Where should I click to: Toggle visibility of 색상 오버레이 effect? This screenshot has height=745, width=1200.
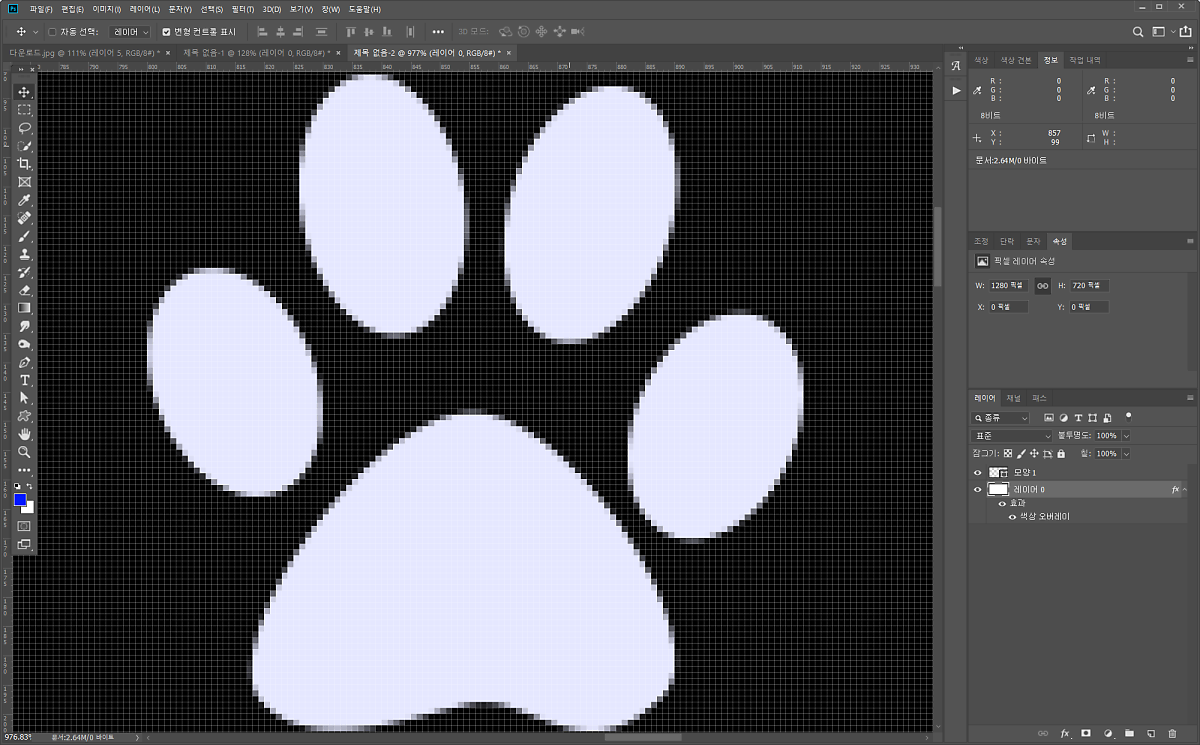(x=1011, y=517)
